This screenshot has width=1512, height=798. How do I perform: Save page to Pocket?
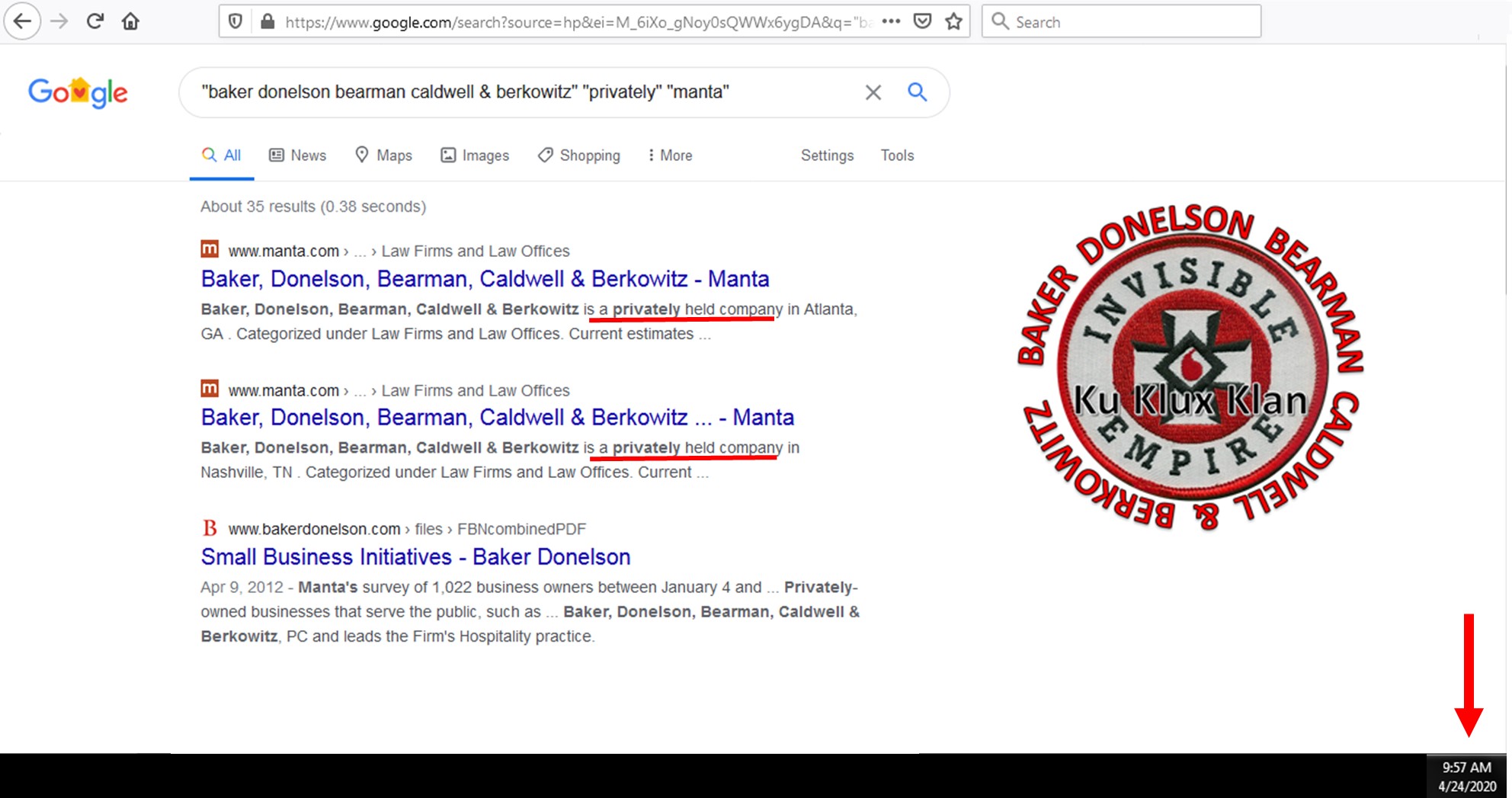click(x=922, y=21)
